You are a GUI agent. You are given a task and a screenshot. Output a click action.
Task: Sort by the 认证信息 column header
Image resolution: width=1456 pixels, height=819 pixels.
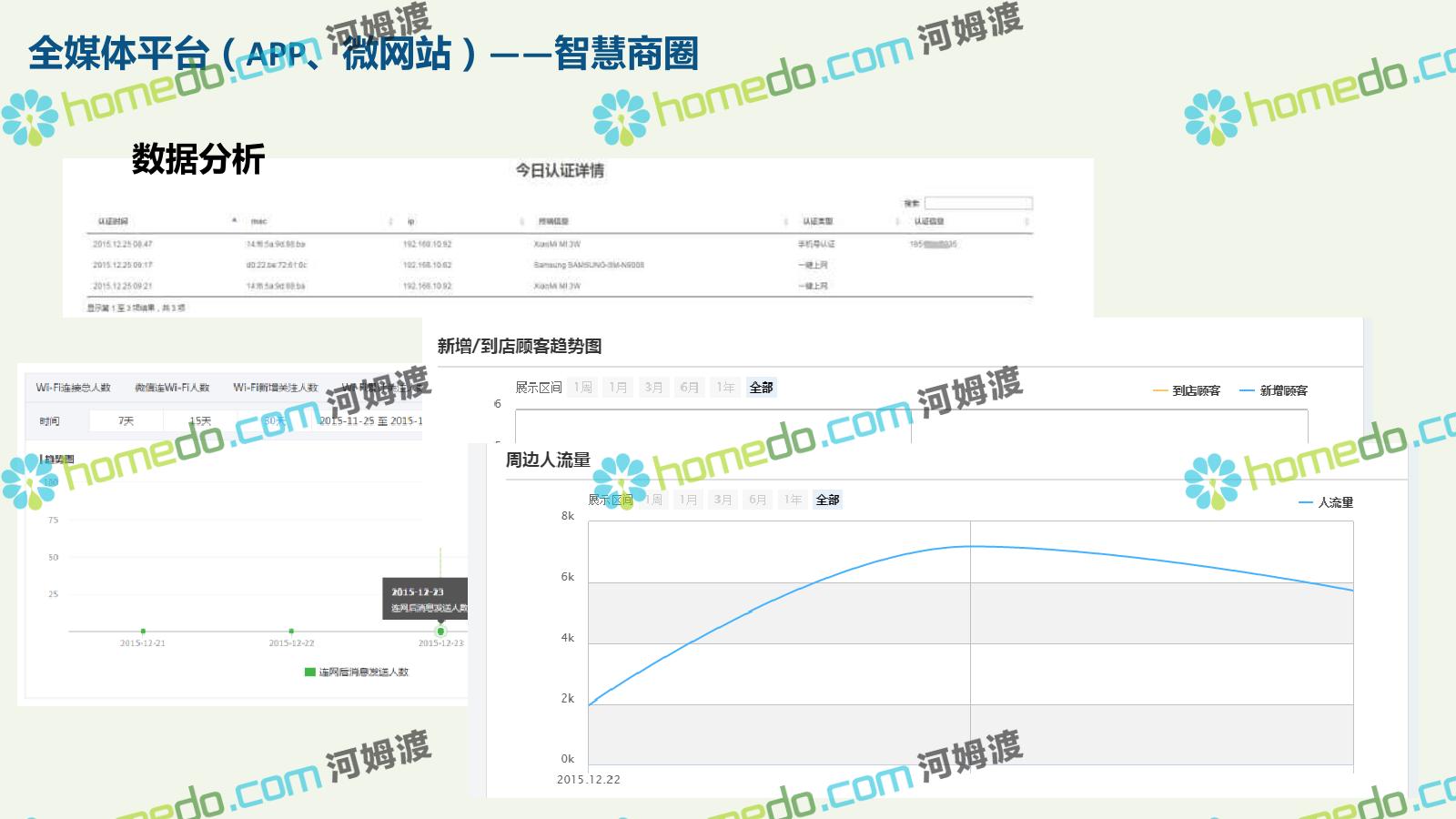click(x=929, y=221)
